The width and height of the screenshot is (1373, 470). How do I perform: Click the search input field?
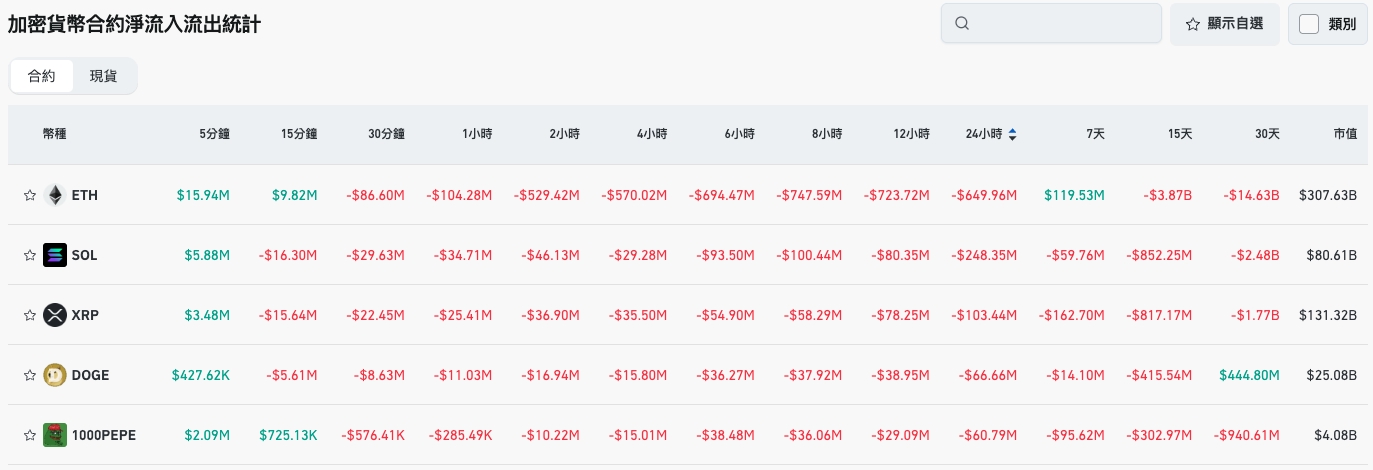(x=1060, y=24)
